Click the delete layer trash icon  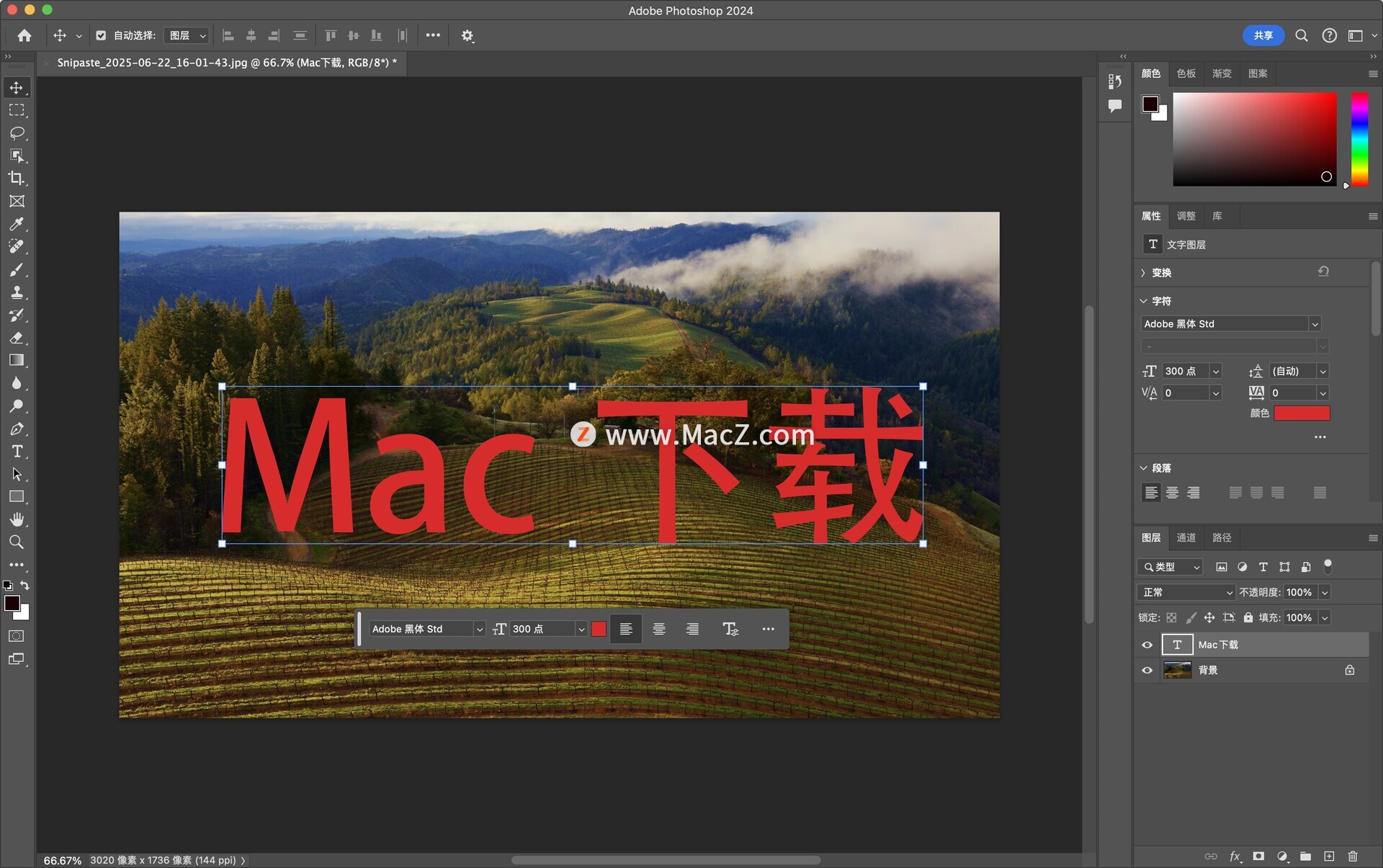[1353, 856]
